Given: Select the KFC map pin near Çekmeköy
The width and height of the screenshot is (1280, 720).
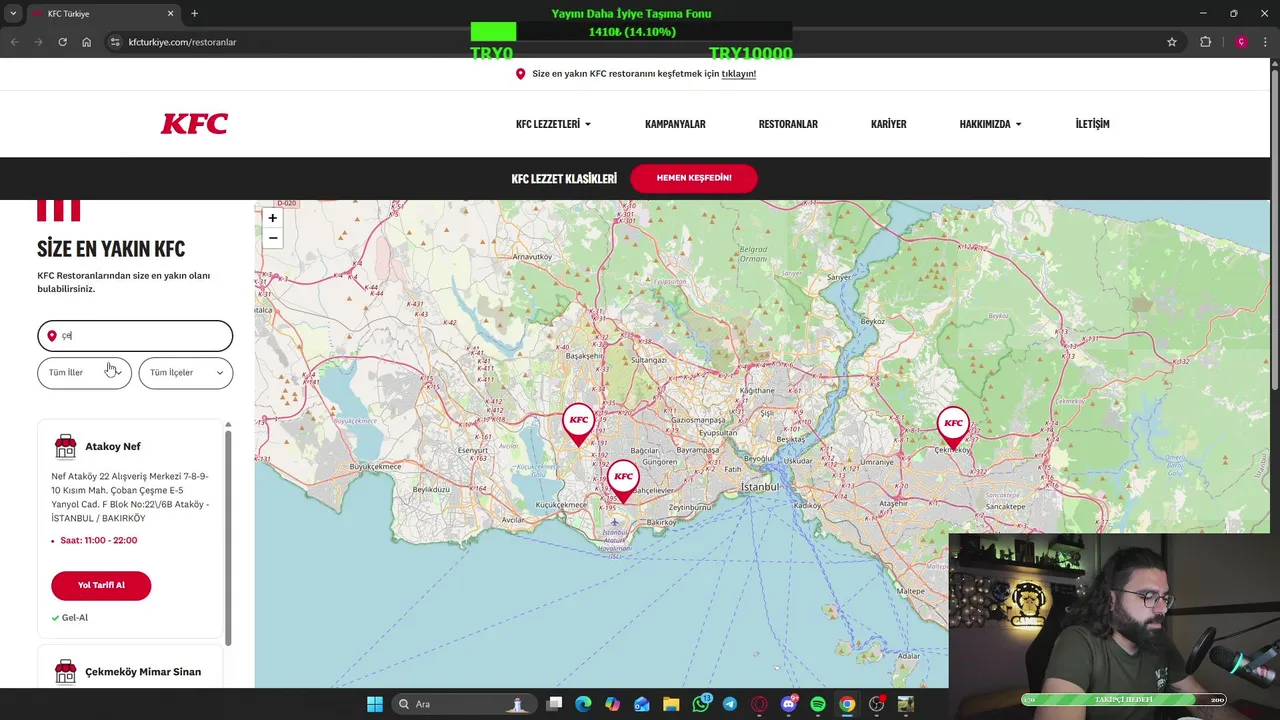Looking at the screenshot, I should pos(953,427).
